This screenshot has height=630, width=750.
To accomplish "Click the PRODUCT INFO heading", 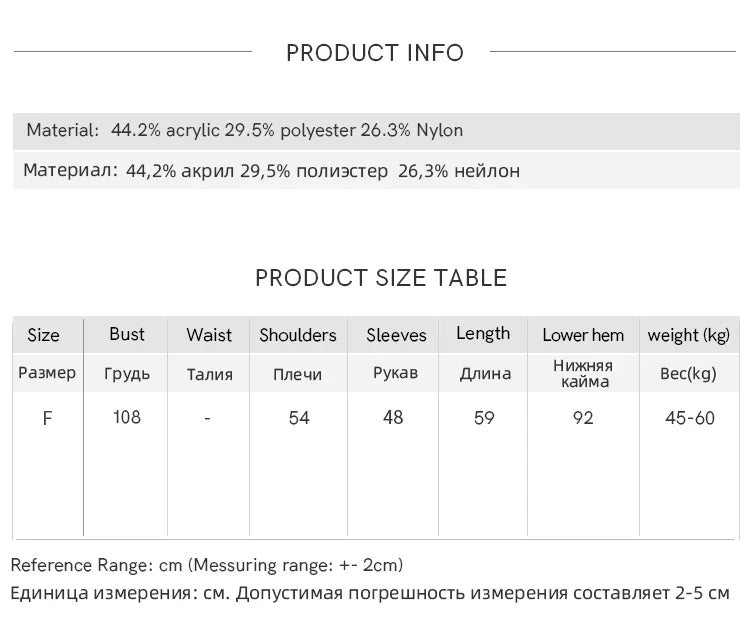I will 375,53.
